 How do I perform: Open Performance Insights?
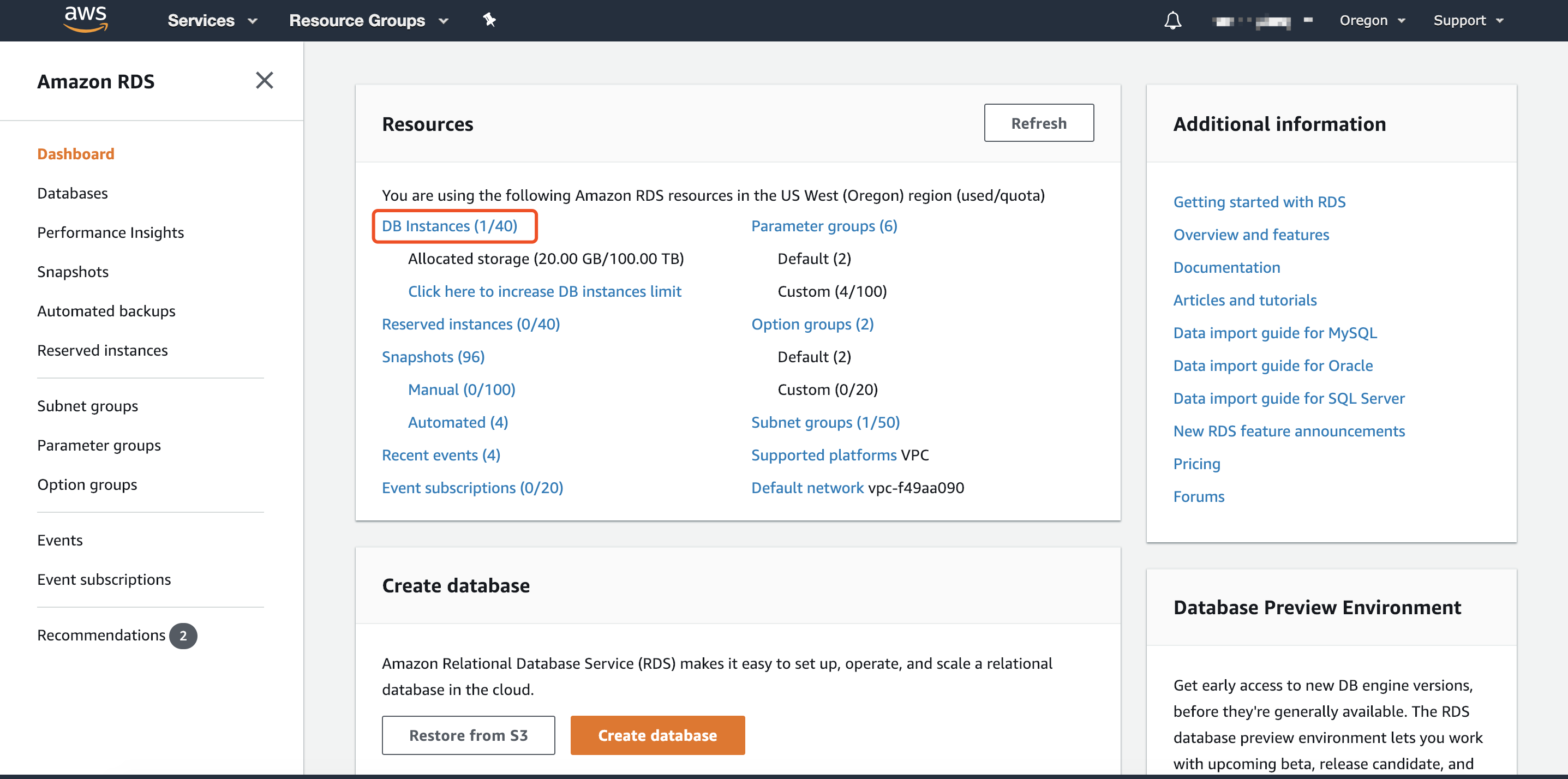(110, 232)
